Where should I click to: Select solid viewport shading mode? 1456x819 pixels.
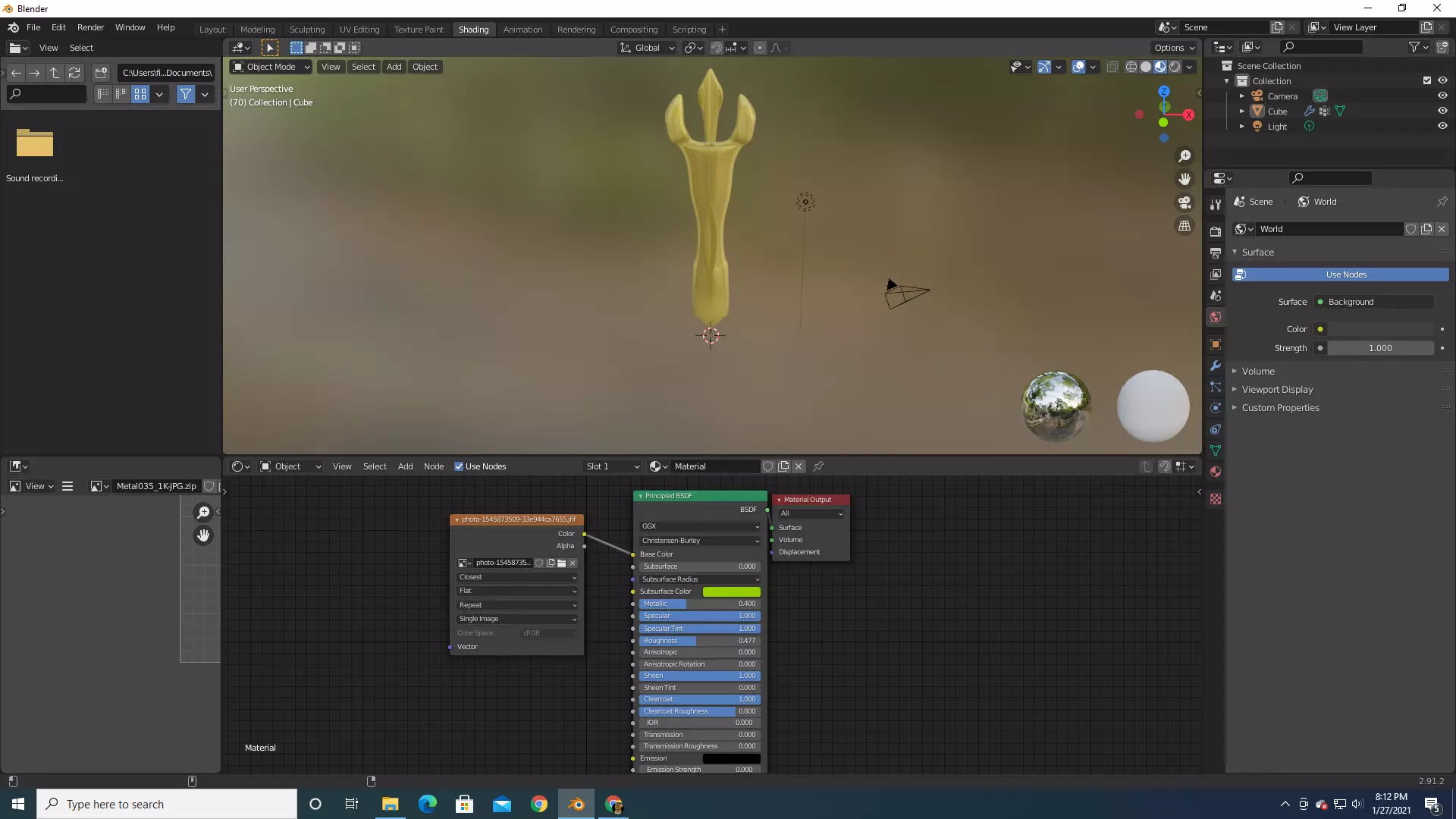1146,67
